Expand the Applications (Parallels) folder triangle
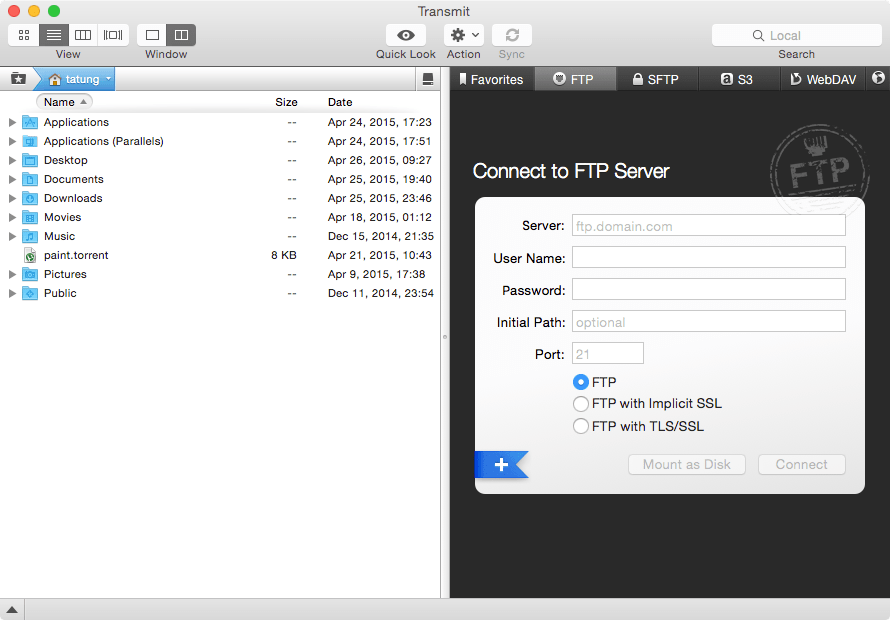The height and width of the screenshot is (620, 890). (x=12, y=141)
